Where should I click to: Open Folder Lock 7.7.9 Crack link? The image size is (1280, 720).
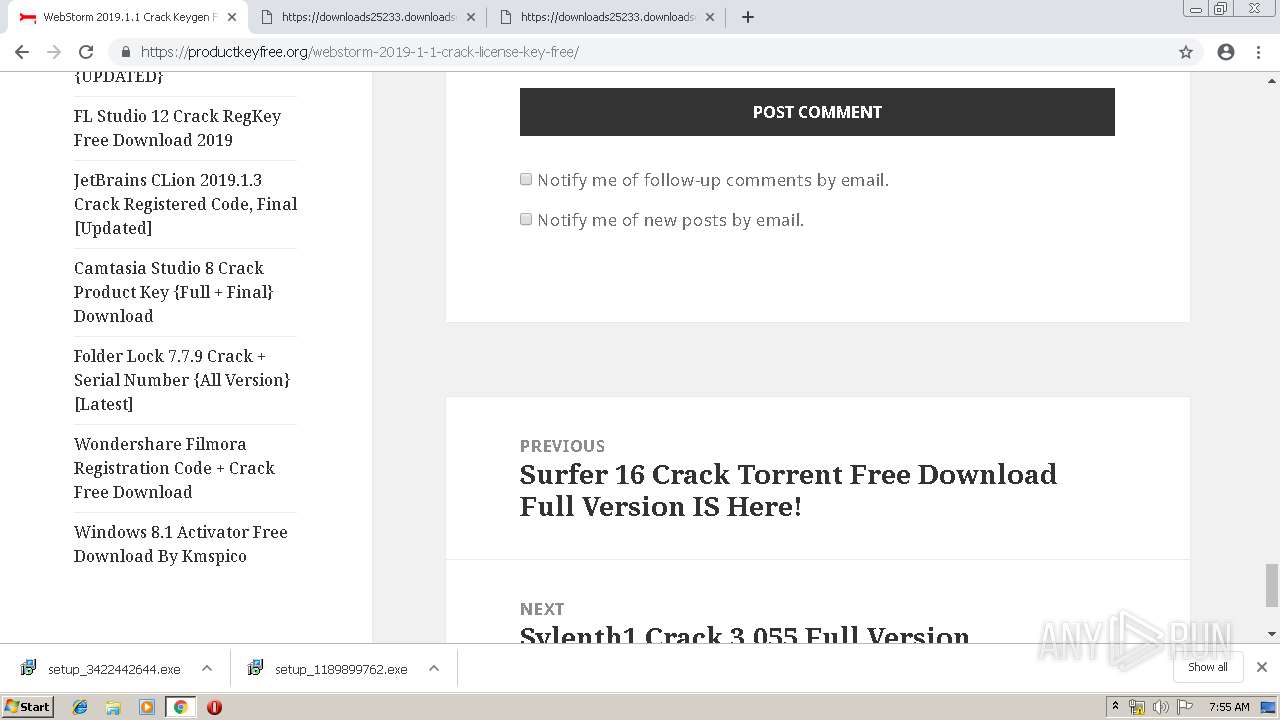(x=182, y=380)
